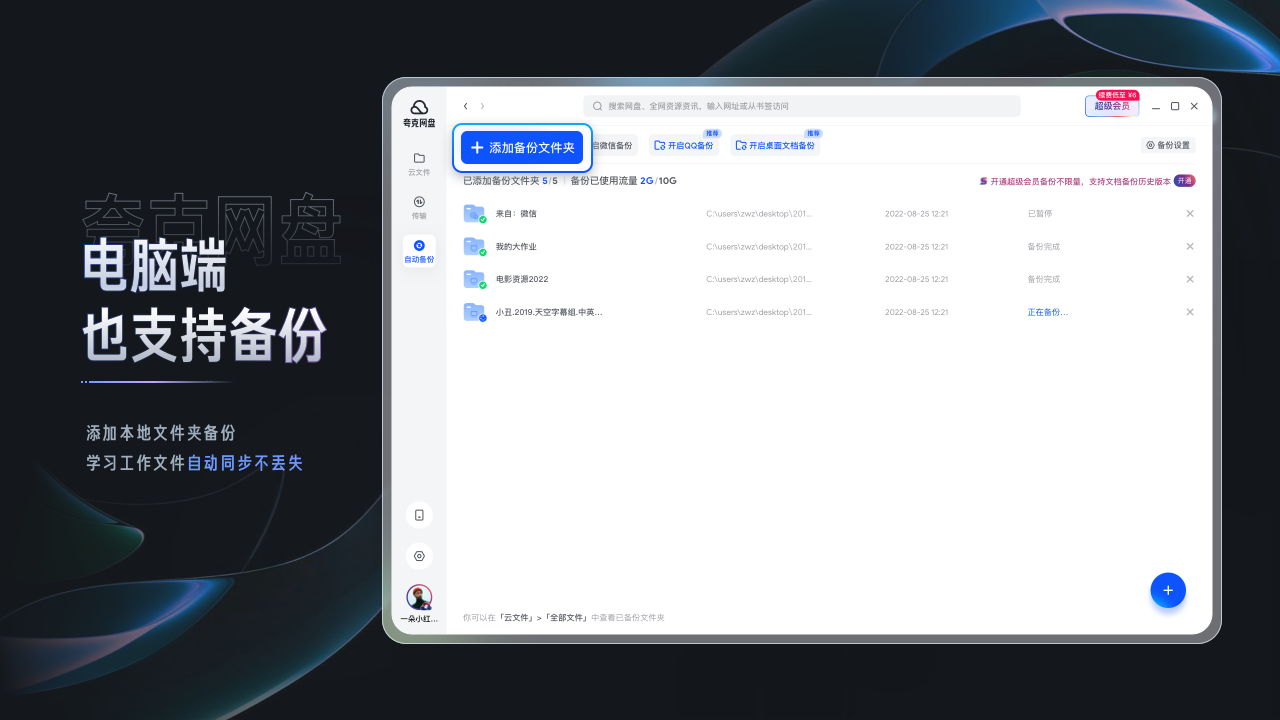This screenshot has width=1280, height=720.
Task: Select the 电影资源2022 folder name
Action: [x=522, y=279]
